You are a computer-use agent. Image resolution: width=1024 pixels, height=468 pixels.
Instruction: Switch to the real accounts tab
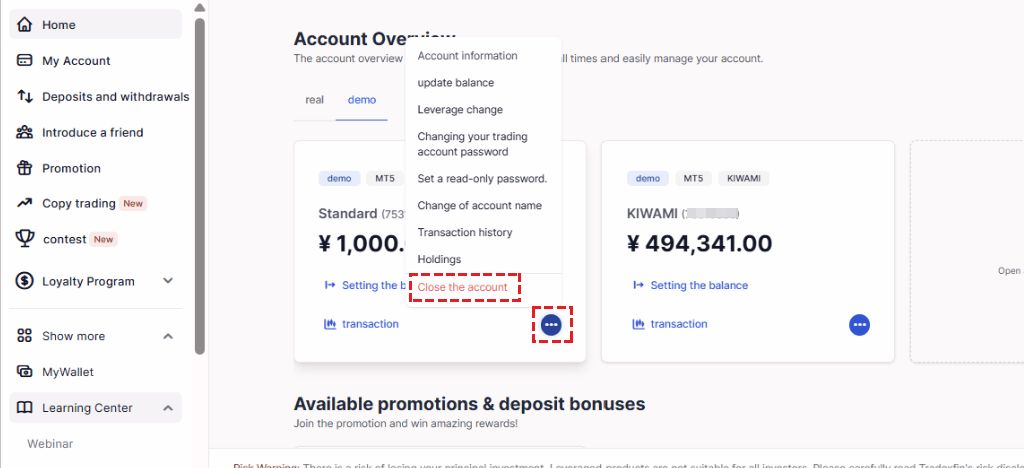(314, 100)
